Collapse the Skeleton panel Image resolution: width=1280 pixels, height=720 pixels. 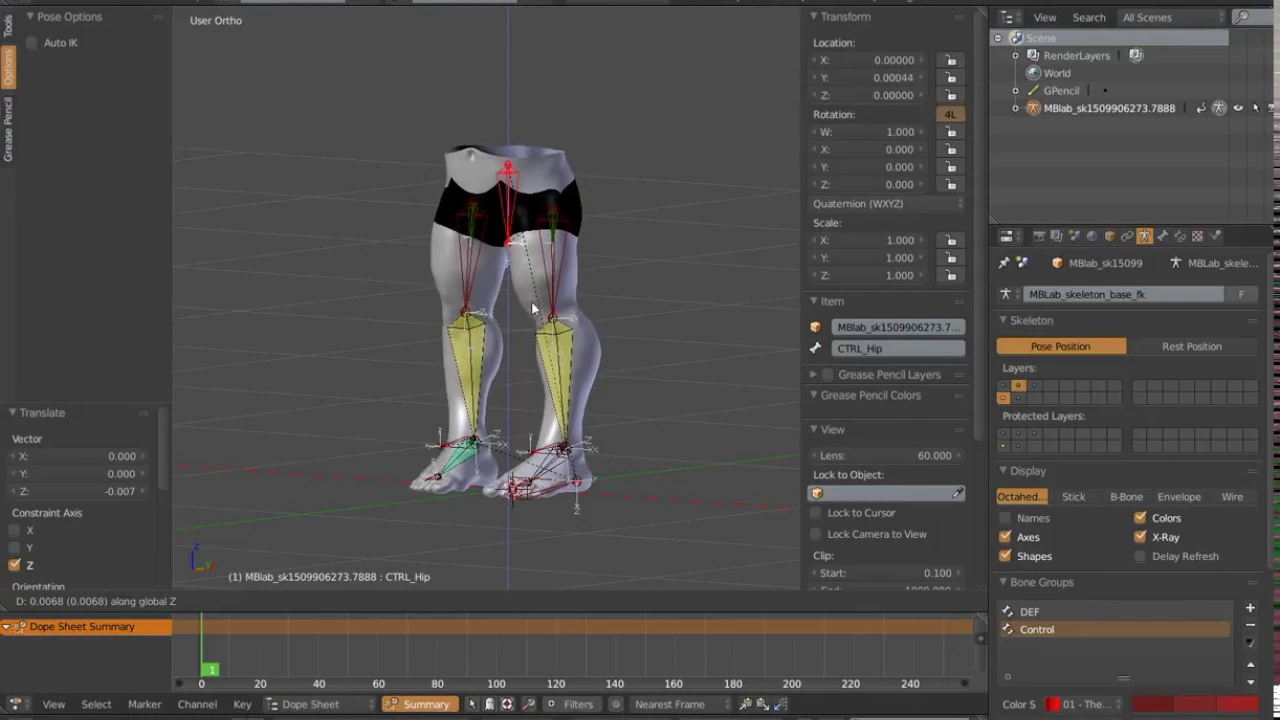(1003, 320)
